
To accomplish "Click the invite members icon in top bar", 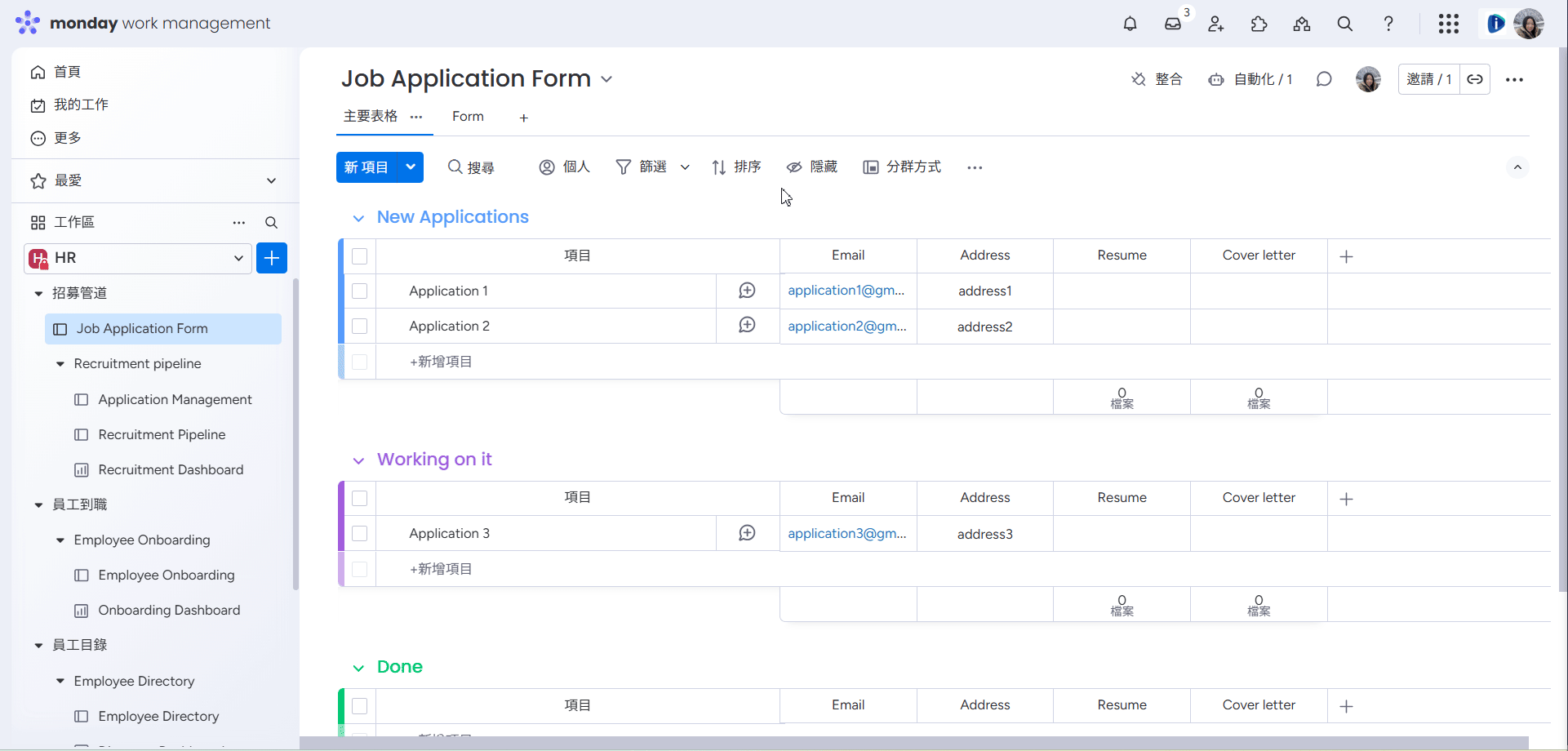I will (x=1216, y=24).
